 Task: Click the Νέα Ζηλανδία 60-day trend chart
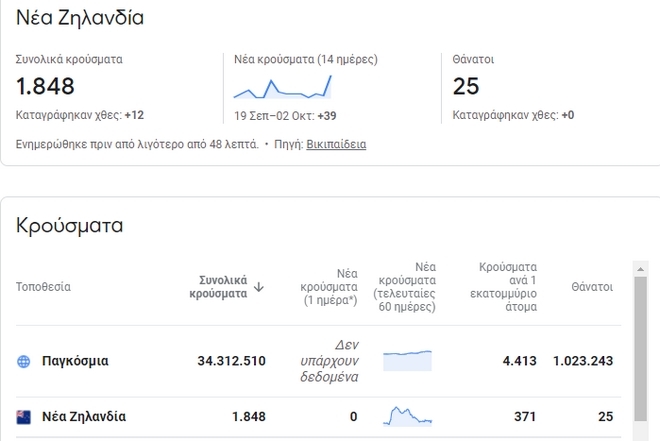[408, 416]
